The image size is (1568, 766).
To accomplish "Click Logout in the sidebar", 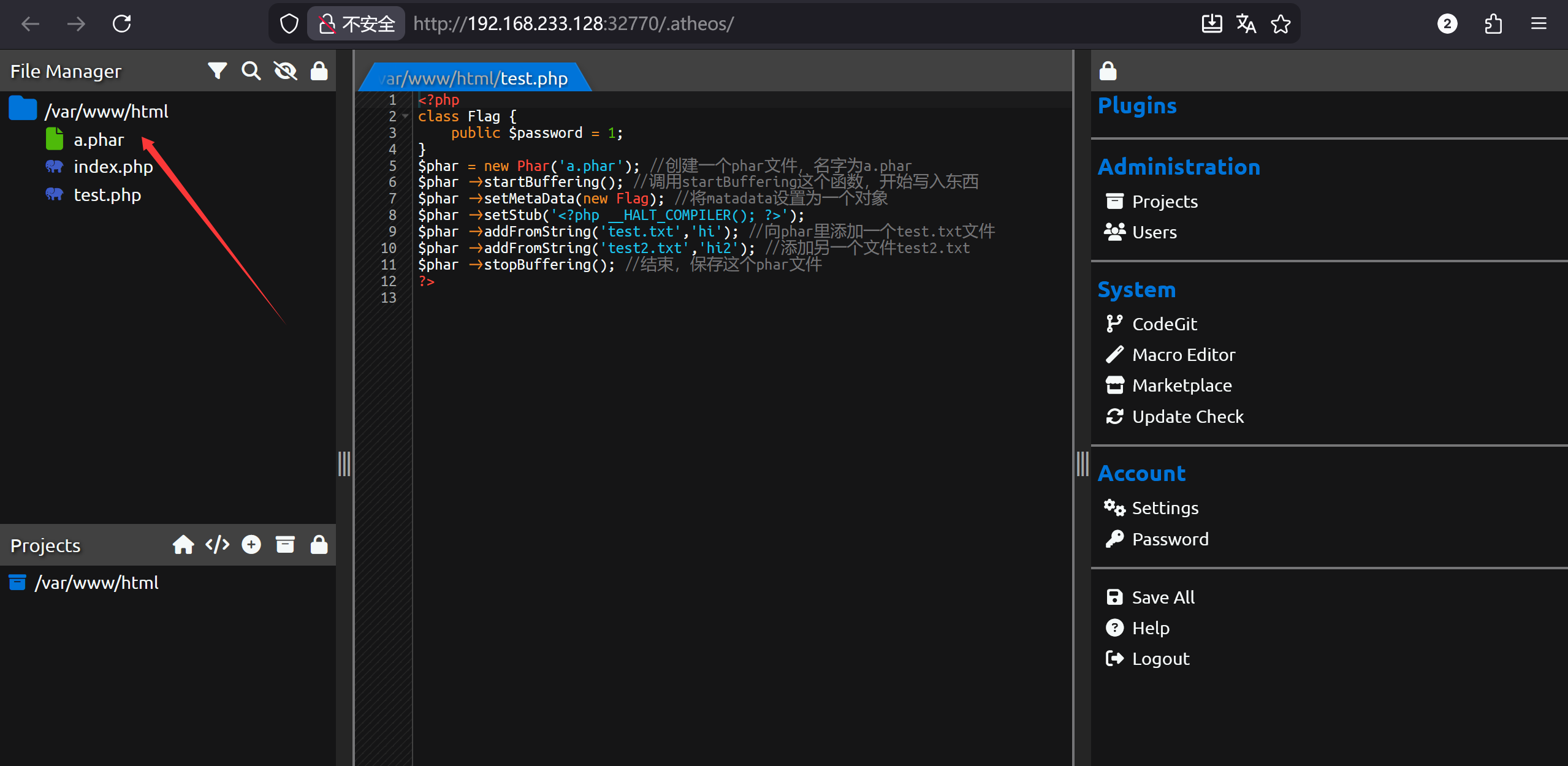I will point(1160,658).
